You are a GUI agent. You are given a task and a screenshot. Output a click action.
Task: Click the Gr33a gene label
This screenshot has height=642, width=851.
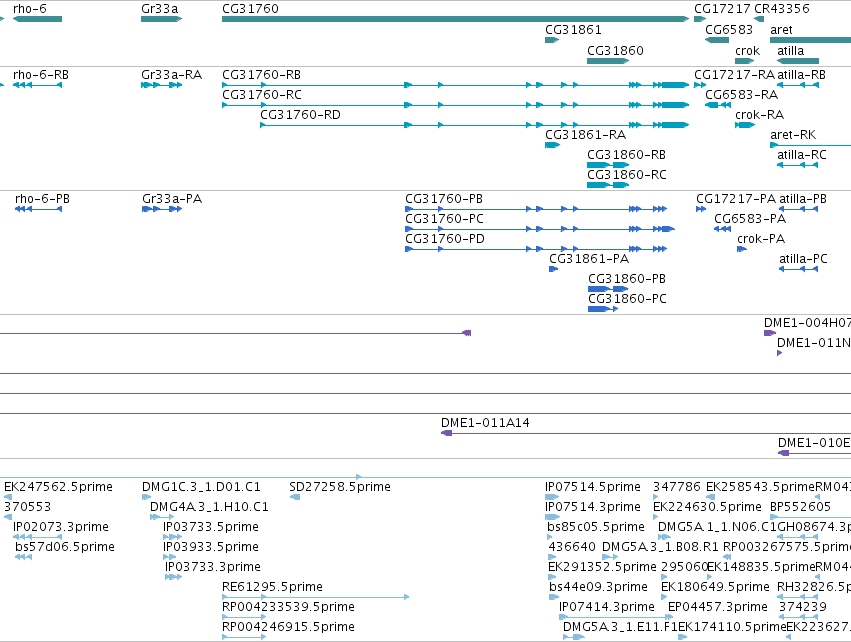pos(159,9)
